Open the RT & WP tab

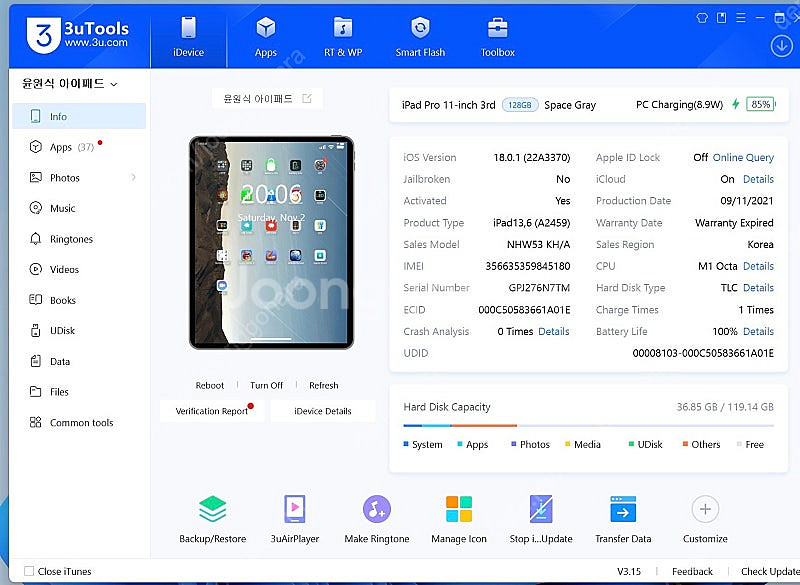[x=343, y=37]
